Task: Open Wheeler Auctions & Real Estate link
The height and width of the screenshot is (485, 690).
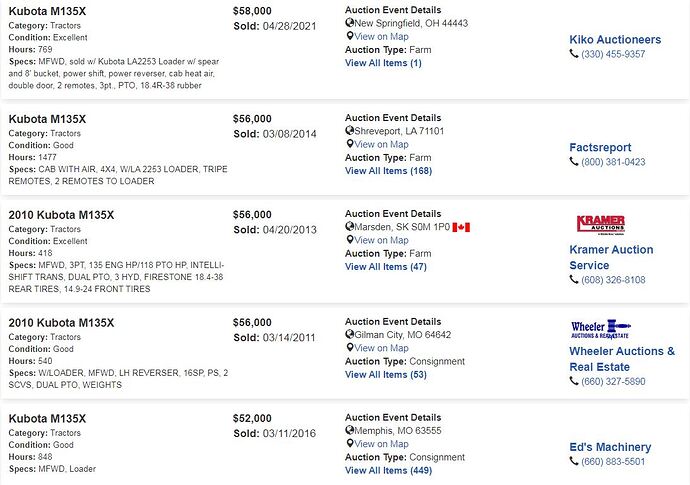Action: coord(622,359)
